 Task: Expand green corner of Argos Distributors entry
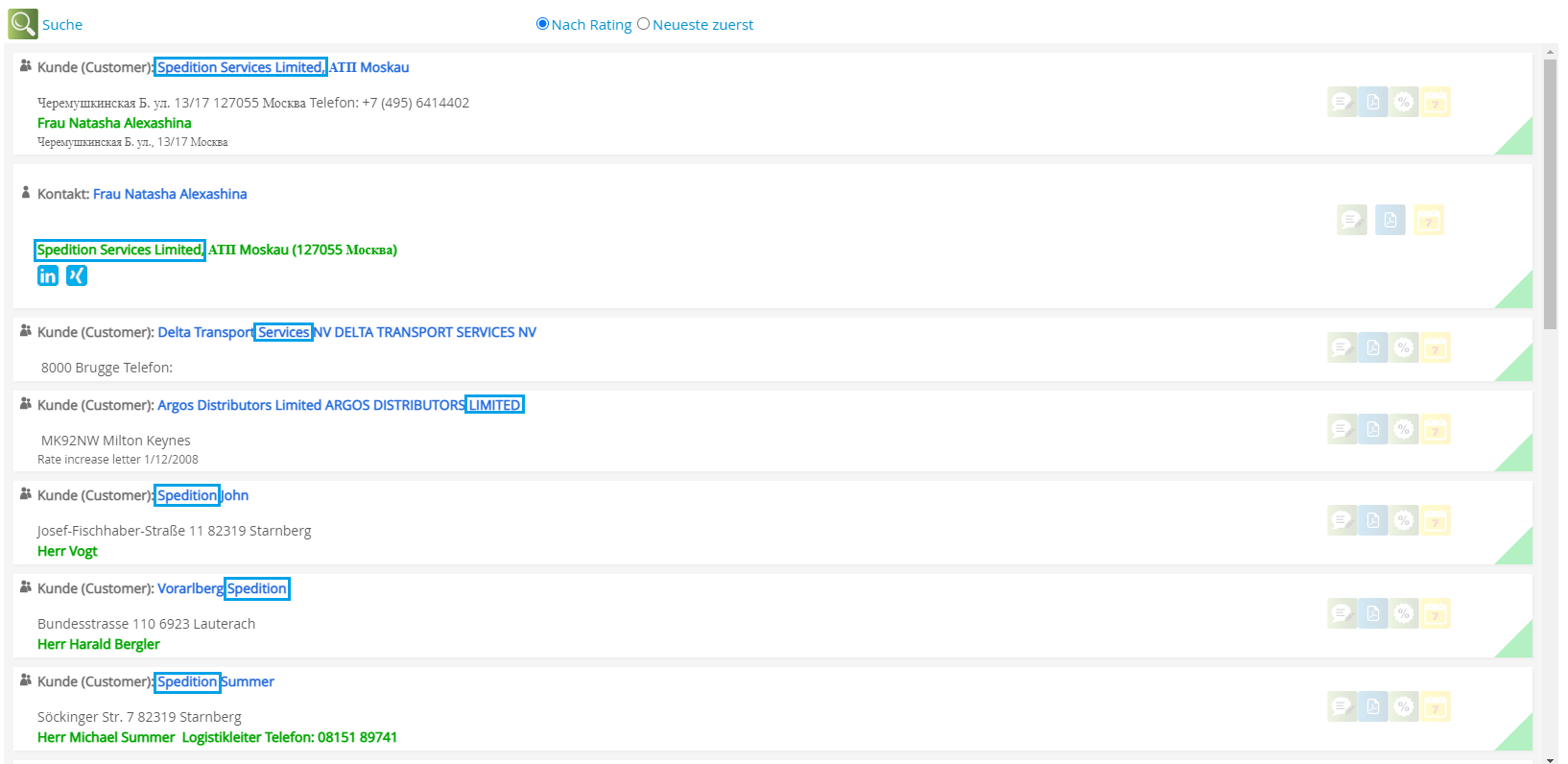pyautogui.click(x=1517, y=456)
